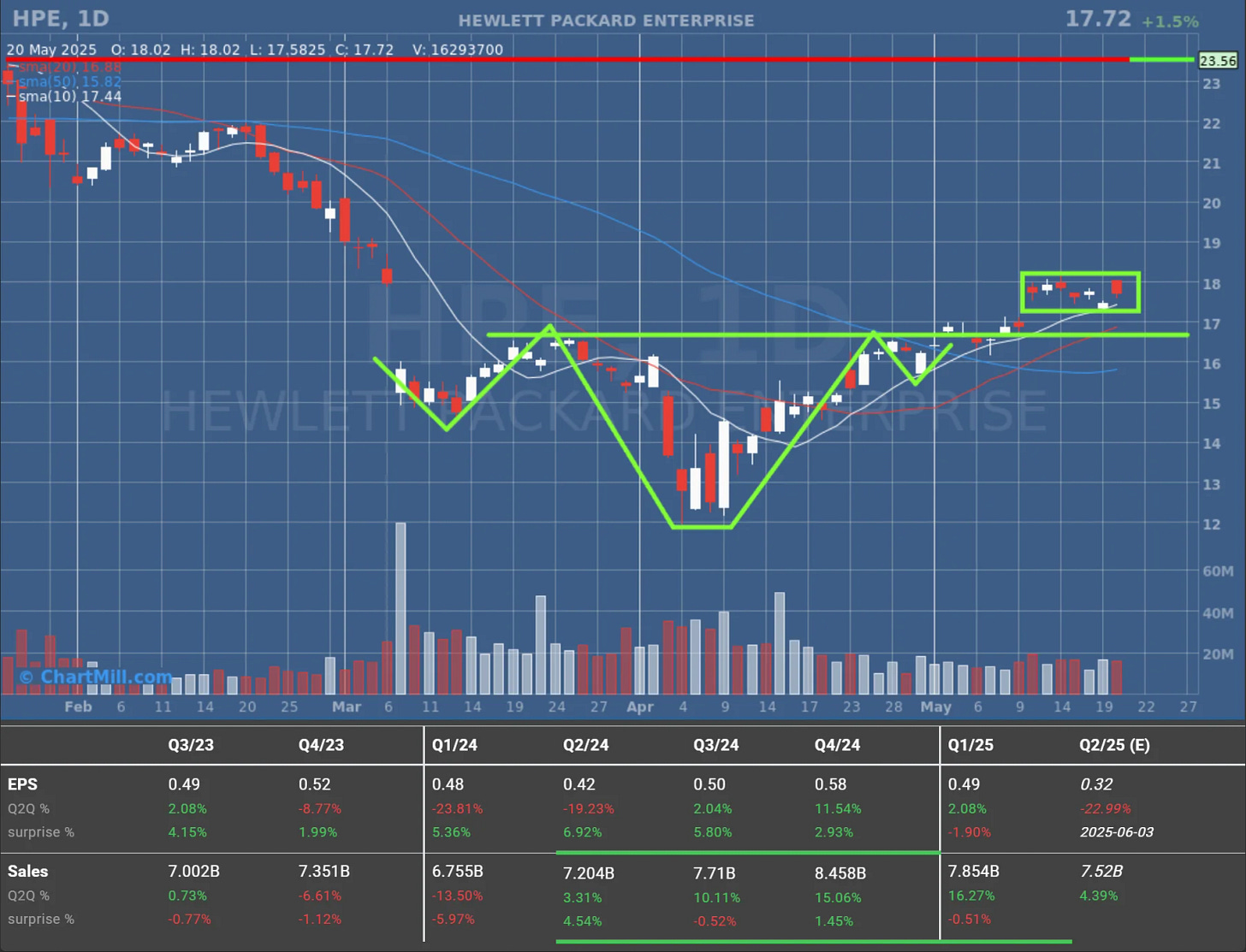Click the 11.54% EPS Q2Q change
The width and height of the screenshot is (1246, 952).
[x=838, y=809]
